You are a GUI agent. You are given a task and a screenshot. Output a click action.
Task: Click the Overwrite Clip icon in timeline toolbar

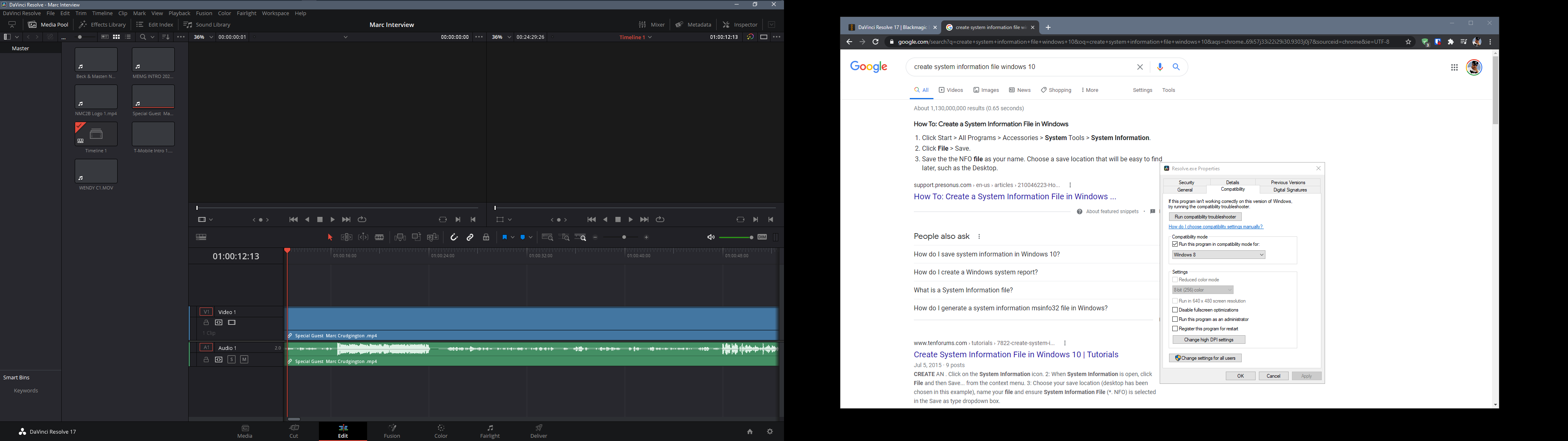point(416,238)
